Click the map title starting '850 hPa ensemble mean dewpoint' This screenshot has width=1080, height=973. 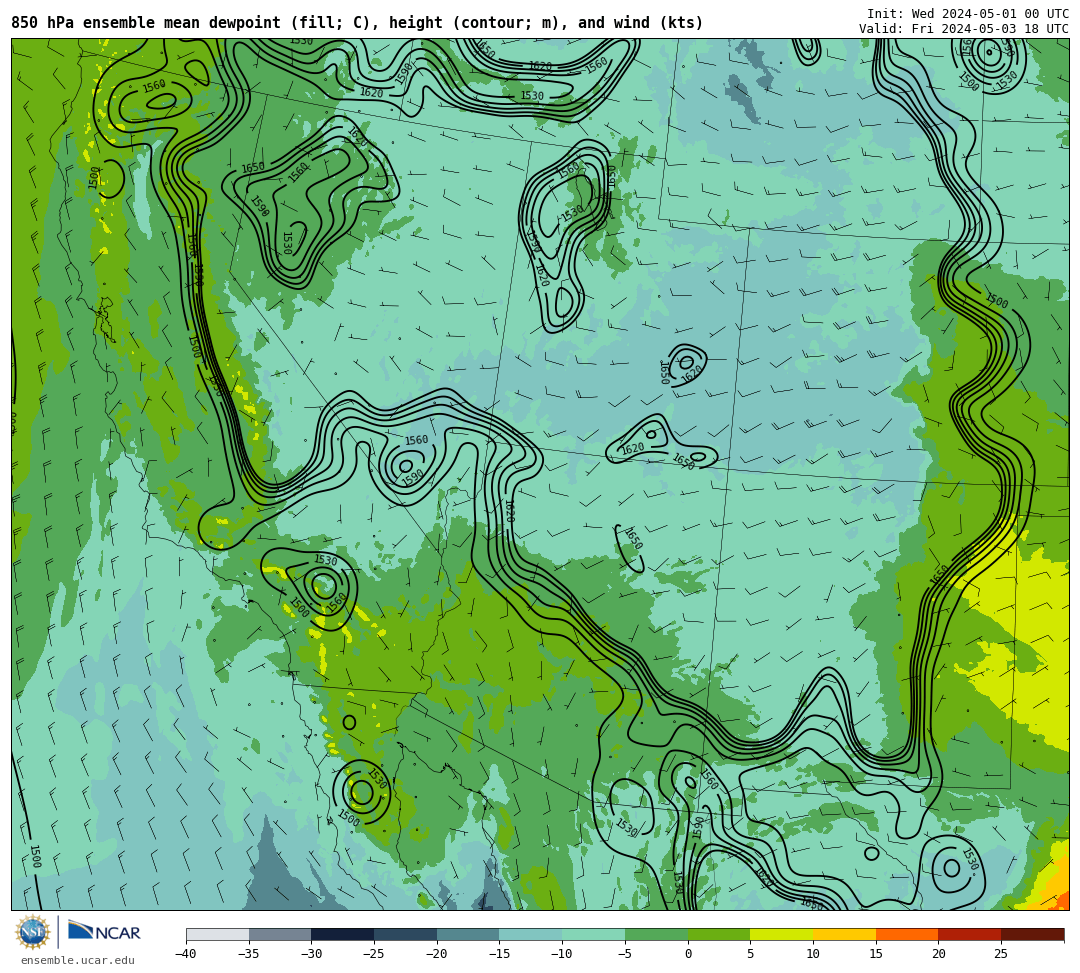(357, 23)
